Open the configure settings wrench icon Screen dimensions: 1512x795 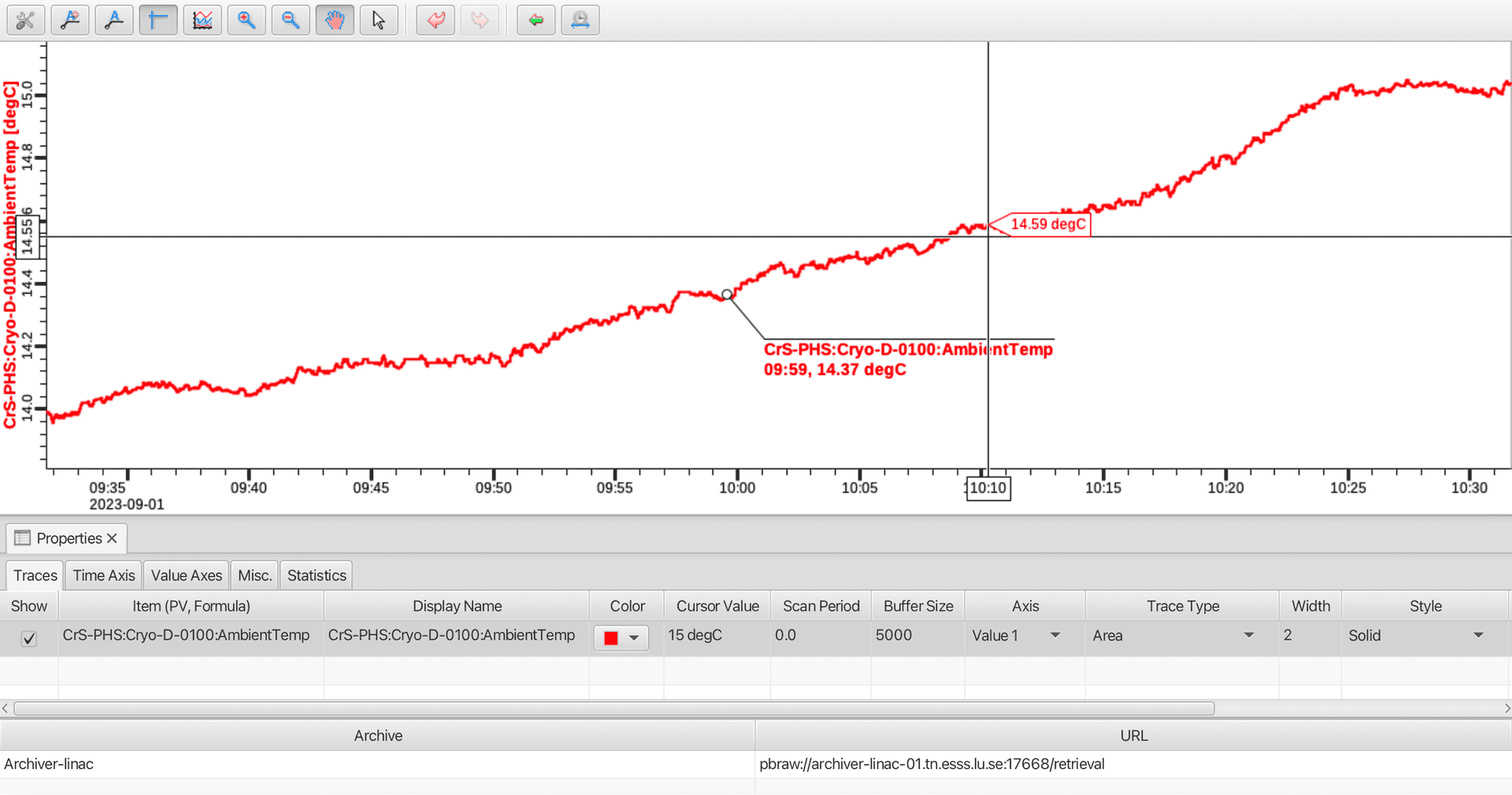pyautogui.click(x=25, y=20)
